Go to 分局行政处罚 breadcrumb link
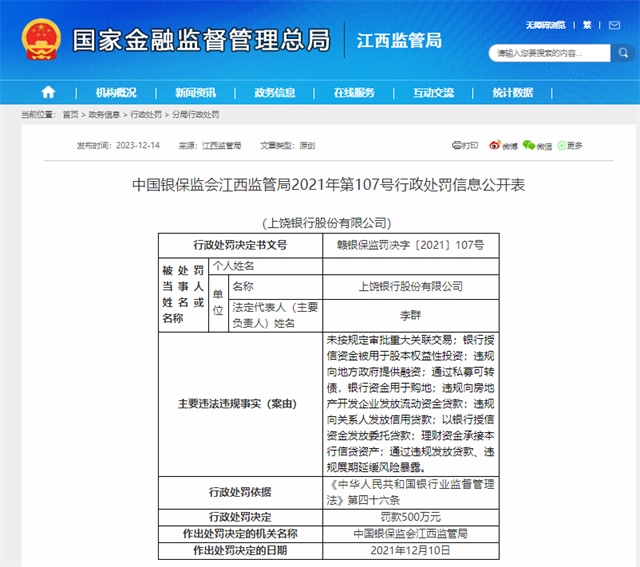Image resolution: width=640 pixels, height=567 pixels. [196, 115]
